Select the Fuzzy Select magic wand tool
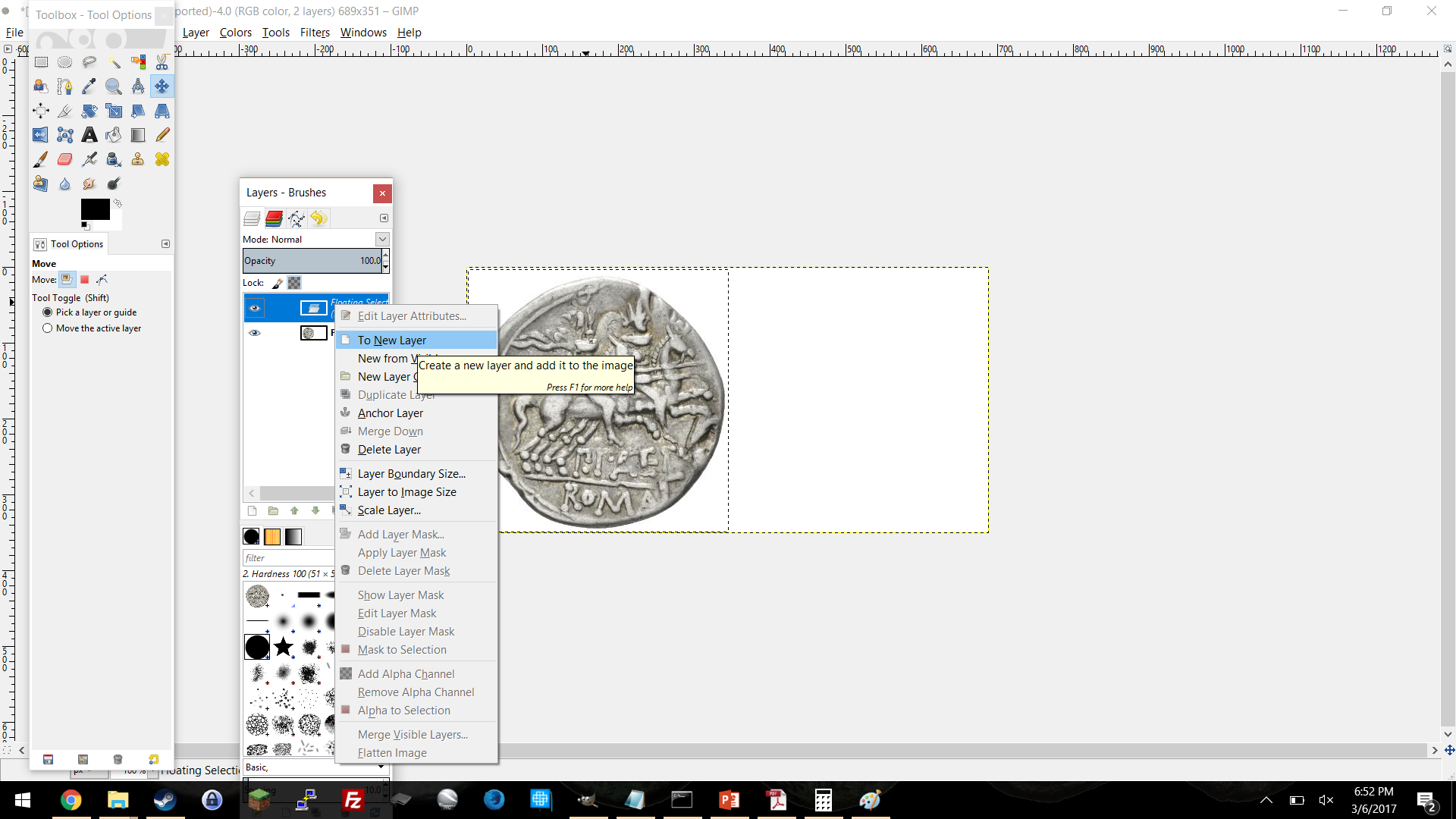The width and height of the screenshot is (1456, 819). 114,62
